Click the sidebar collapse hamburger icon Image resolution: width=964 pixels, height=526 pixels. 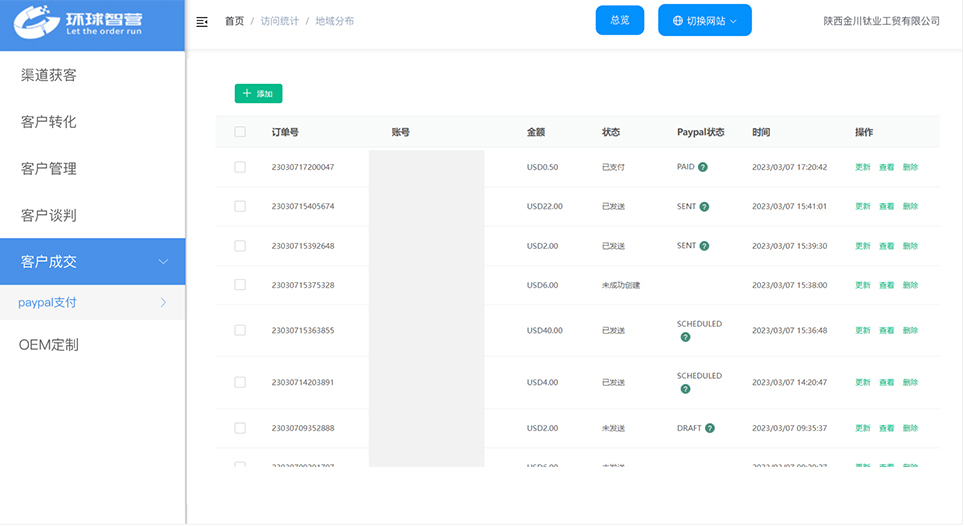(x=202, y=21)
